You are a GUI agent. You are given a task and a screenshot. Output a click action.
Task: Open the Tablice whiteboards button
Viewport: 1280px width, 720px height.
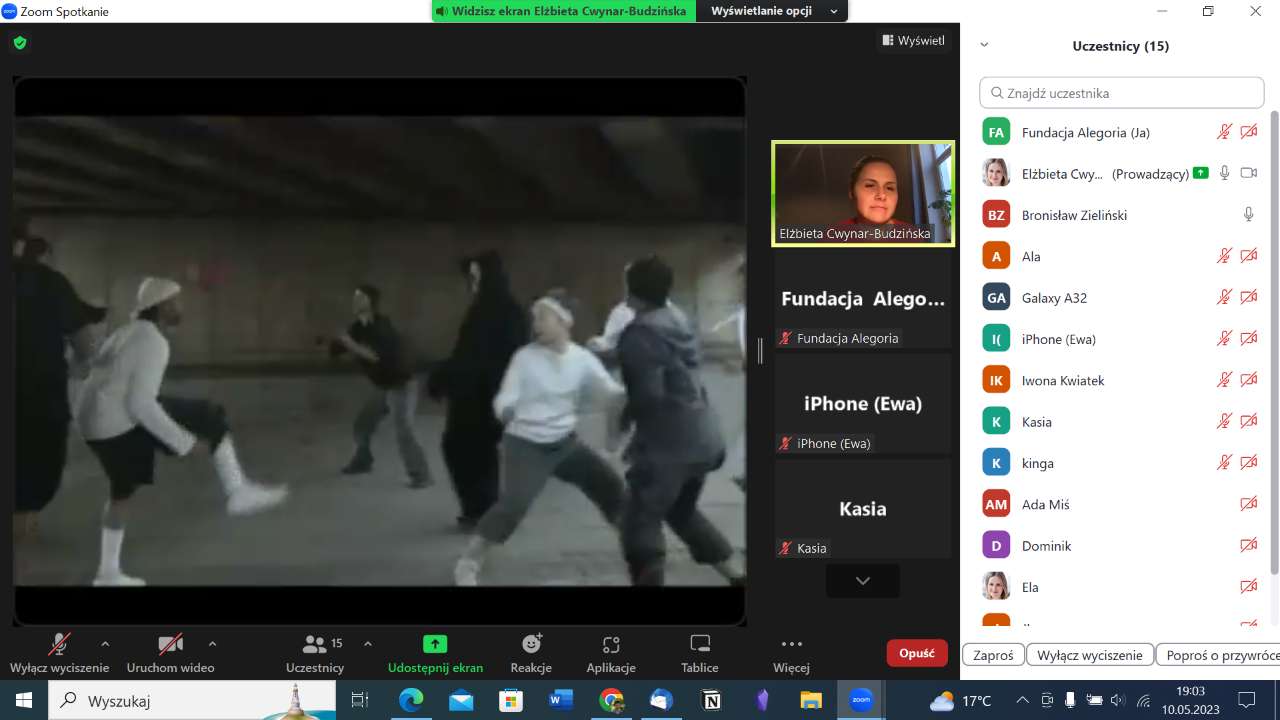coord(700,645)
